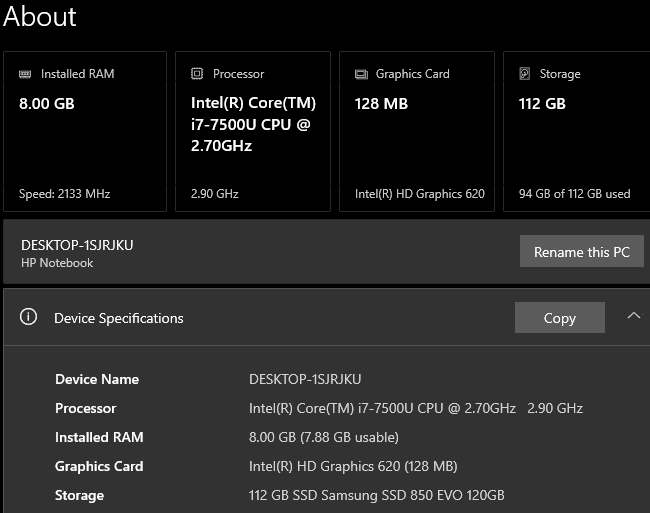Click the Device Name value DESKTOP-1SJRJKU
The width and height of the screenshot is (650, 513).
tap(305, 379)
